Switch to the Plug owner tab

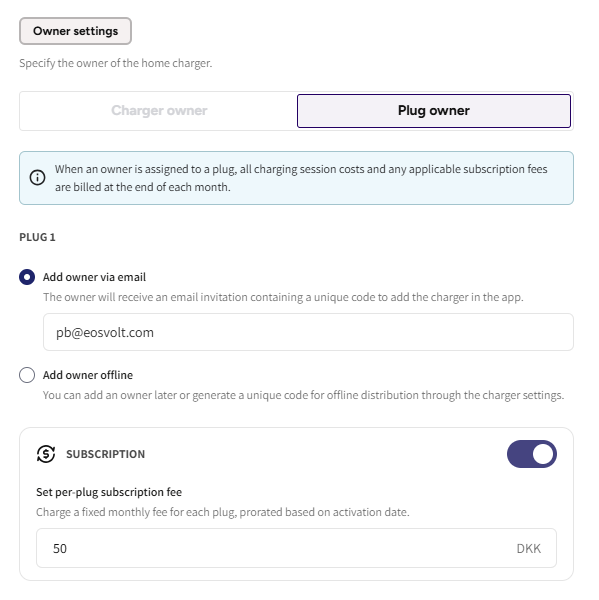pyautogui.click(x=434, y=111)
